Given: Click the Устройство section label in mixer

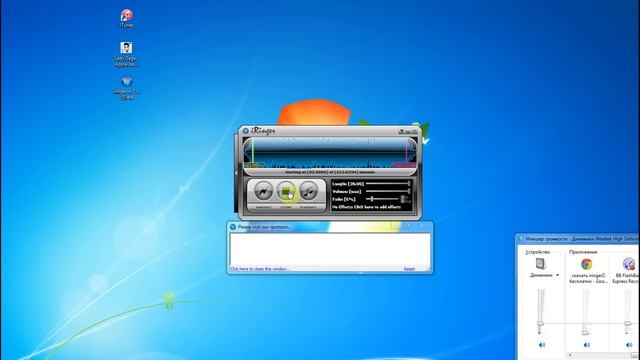Looking at the screenshot, I should (x=538, y=252).
